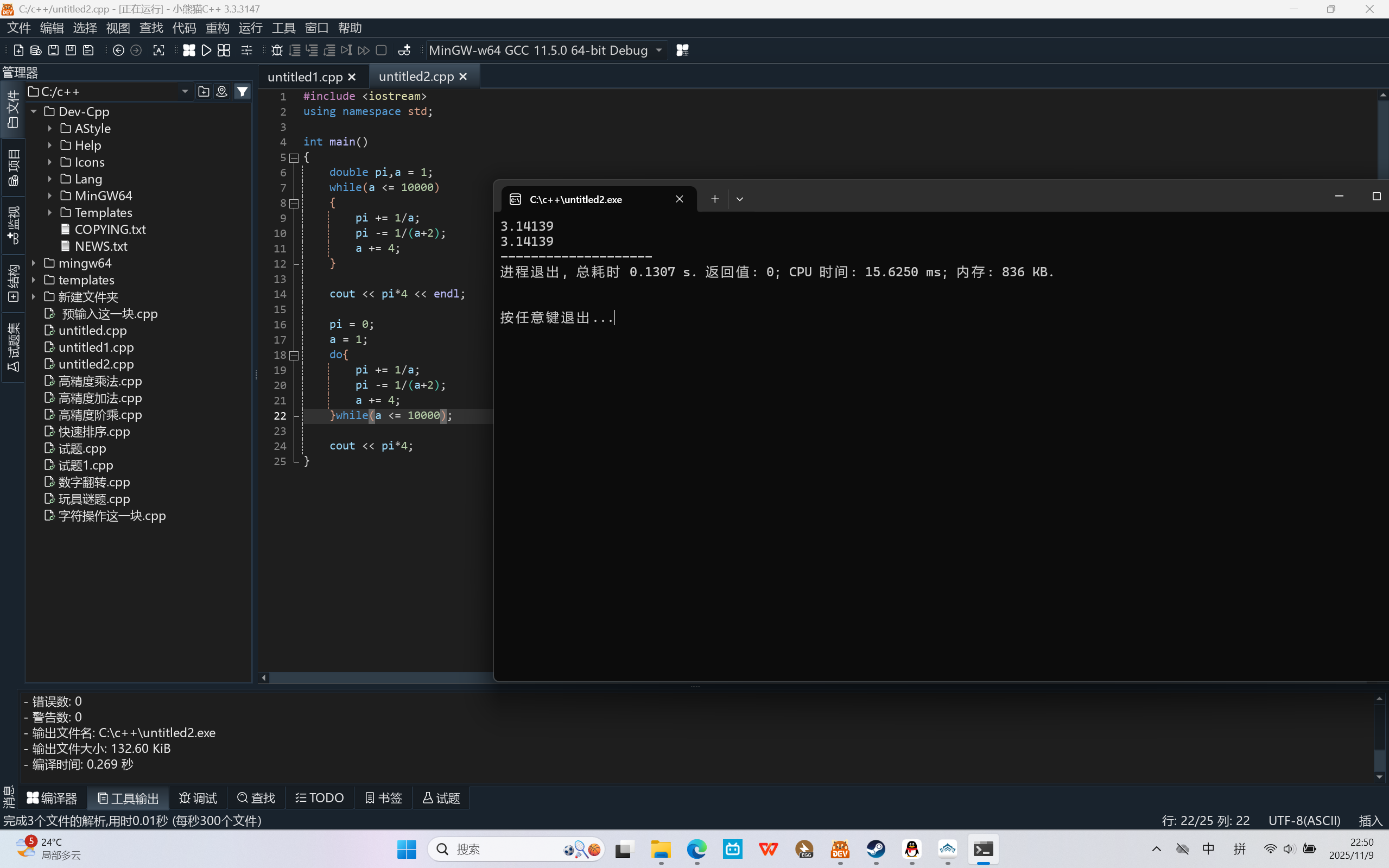The width and height of the screenshot is (1389, 868).
Task: Expand the mingw64 folder in file tree
Action: 34,263
